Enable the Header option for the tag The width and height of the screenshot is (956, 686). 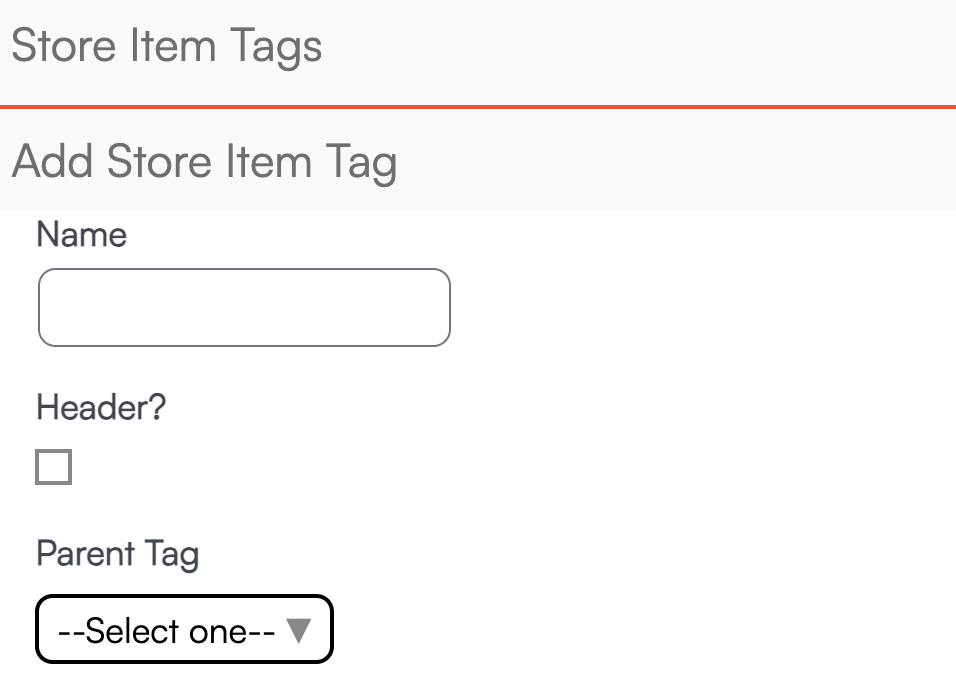[x=54, y=467]
